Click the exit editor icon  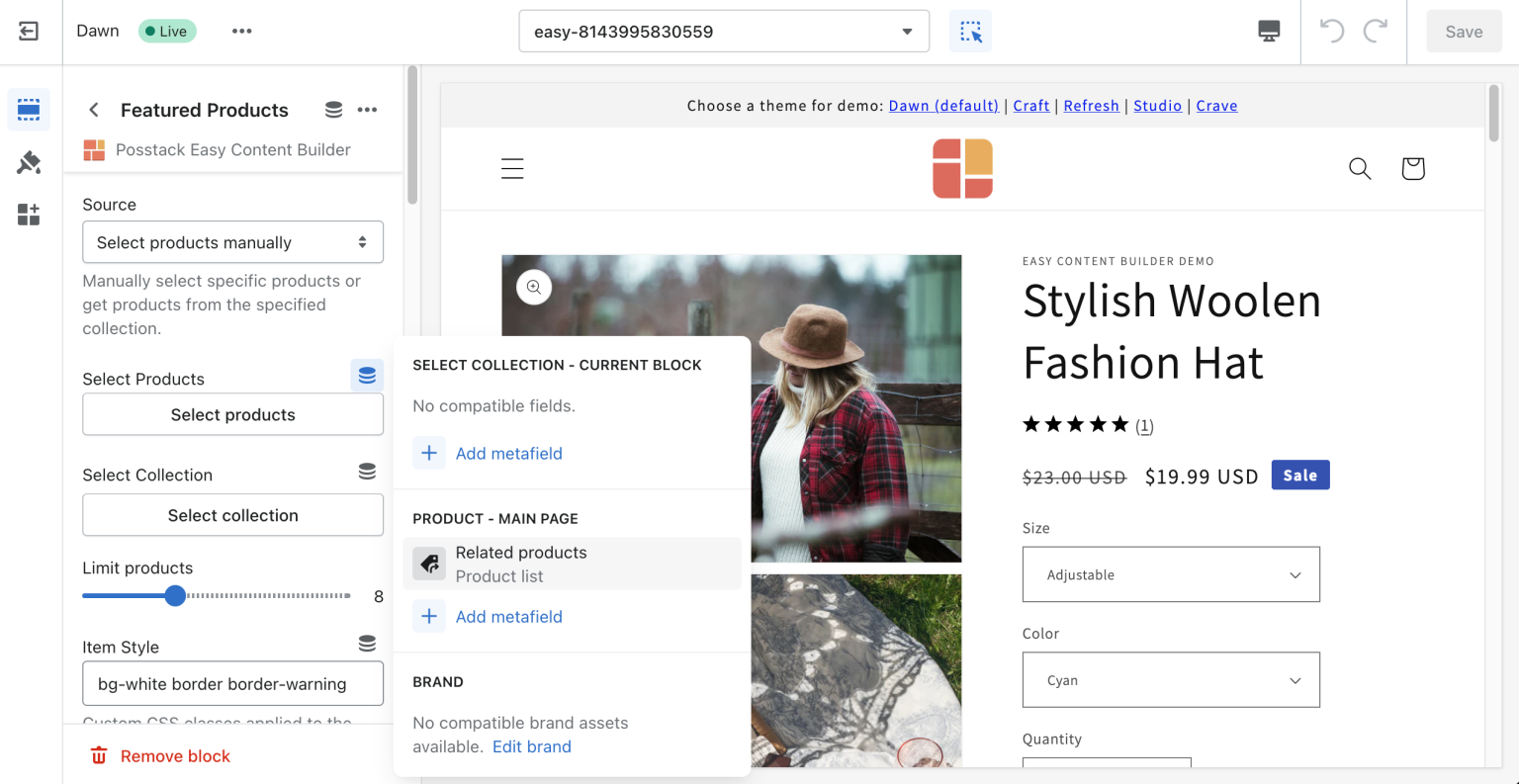(29, 32)
